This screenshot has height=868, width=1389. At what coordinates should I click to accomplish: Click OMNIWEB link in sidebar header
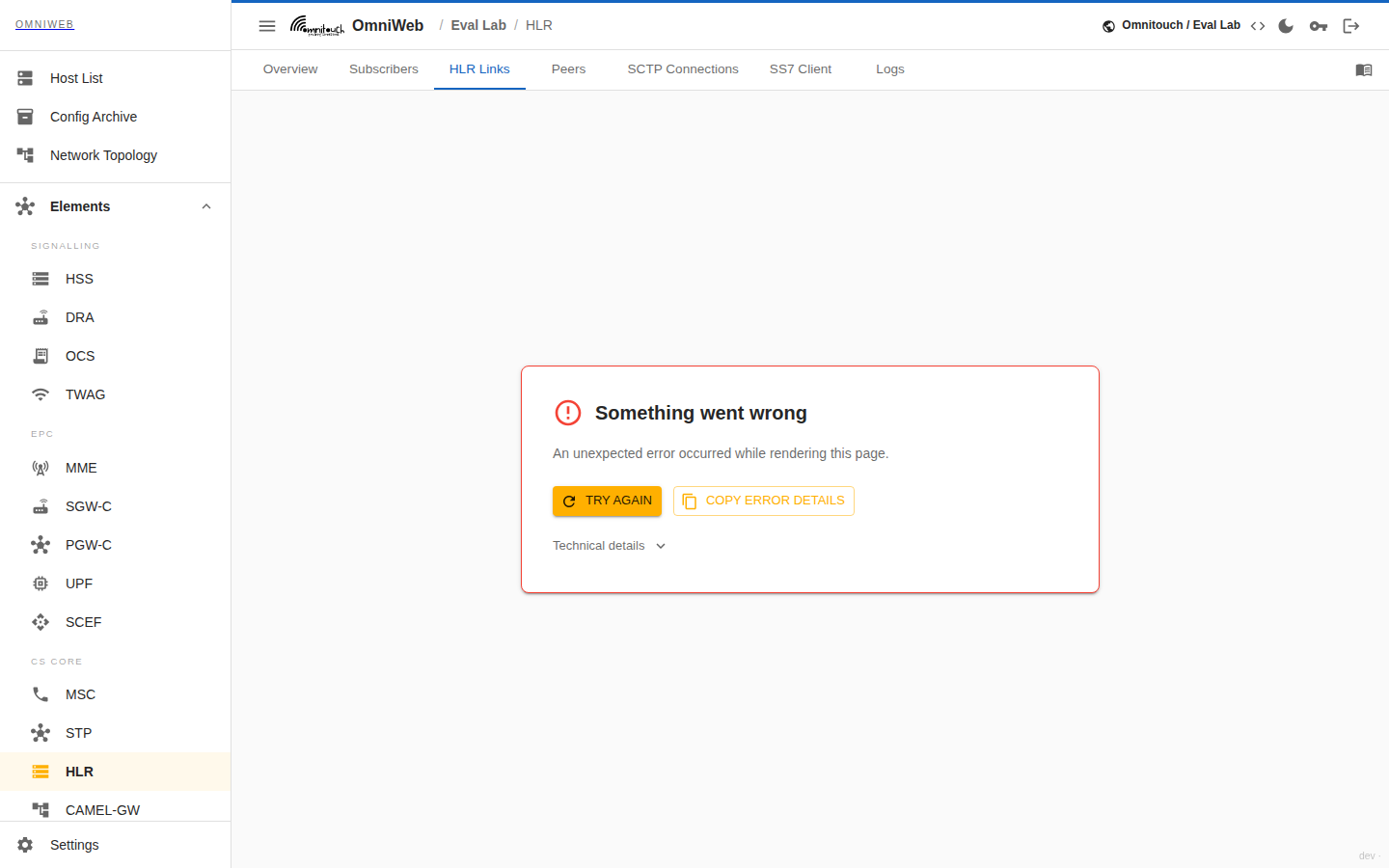click(44, 24)
